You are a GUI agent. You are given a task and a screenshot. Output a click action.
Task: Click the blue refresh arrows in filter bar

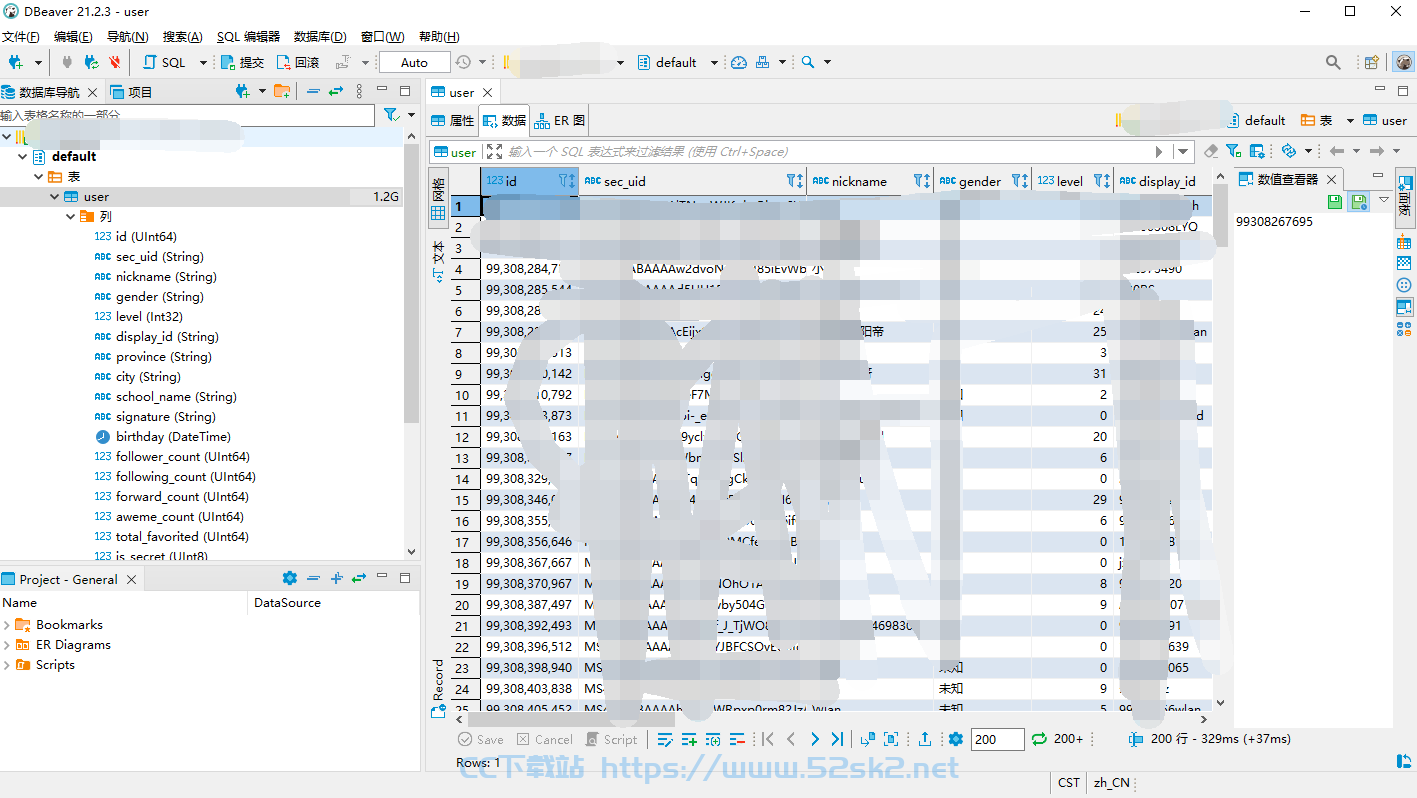coord(1288,151)
